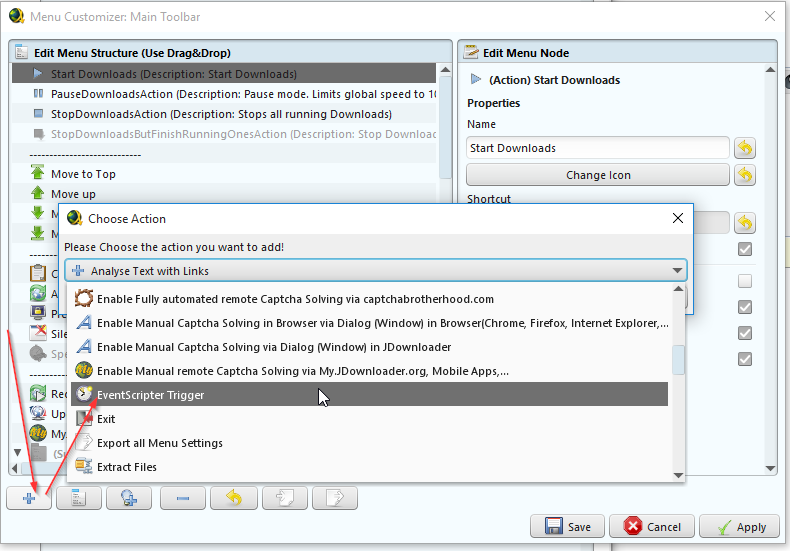The width and height of the screenshot is (790, 551).
Task: Select the PauseDownloadsAction row
Action: click(x=224, y=94)
